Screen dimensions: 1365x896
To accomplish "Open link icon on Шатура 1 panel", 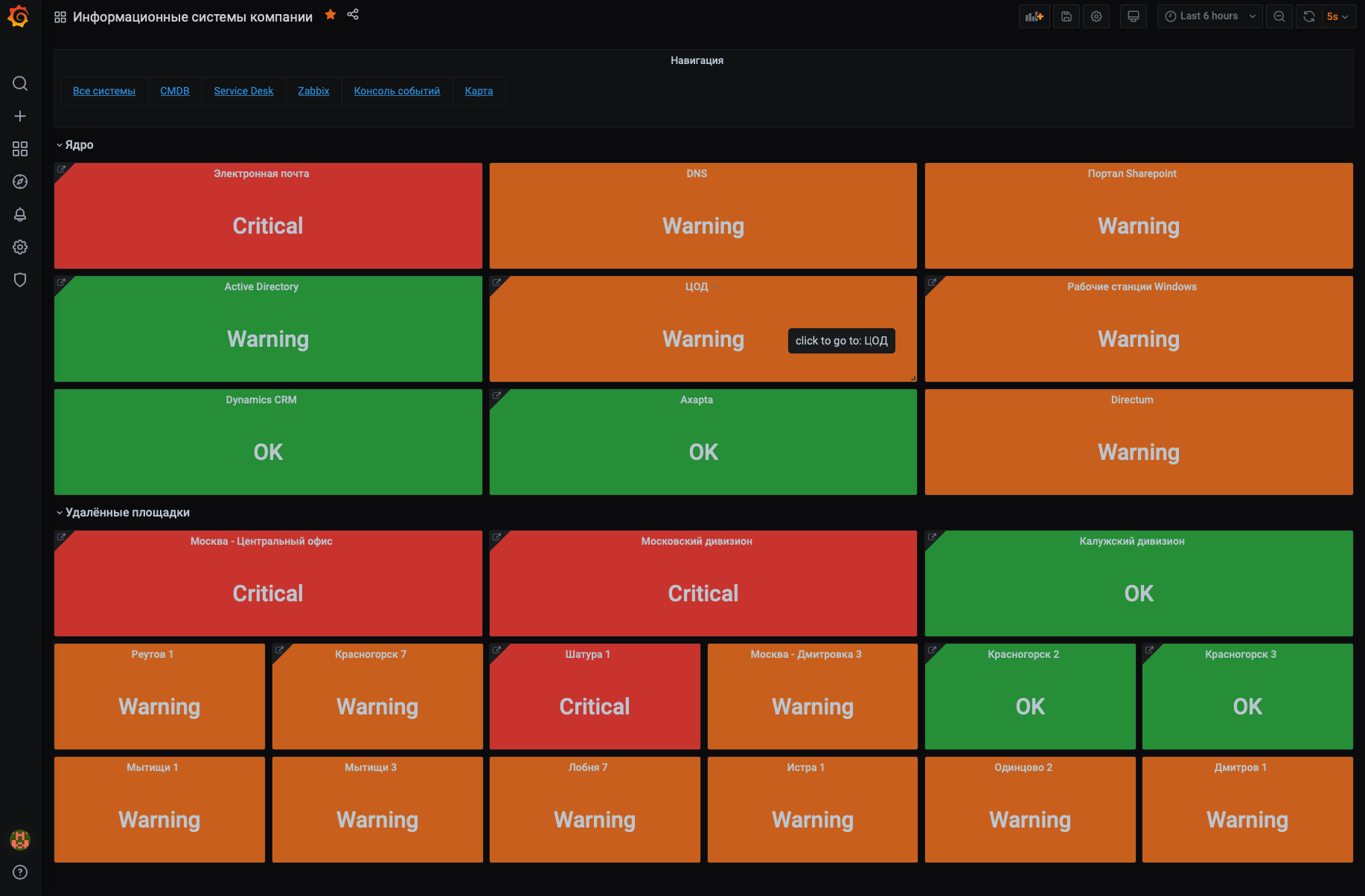I will (496, 650).
